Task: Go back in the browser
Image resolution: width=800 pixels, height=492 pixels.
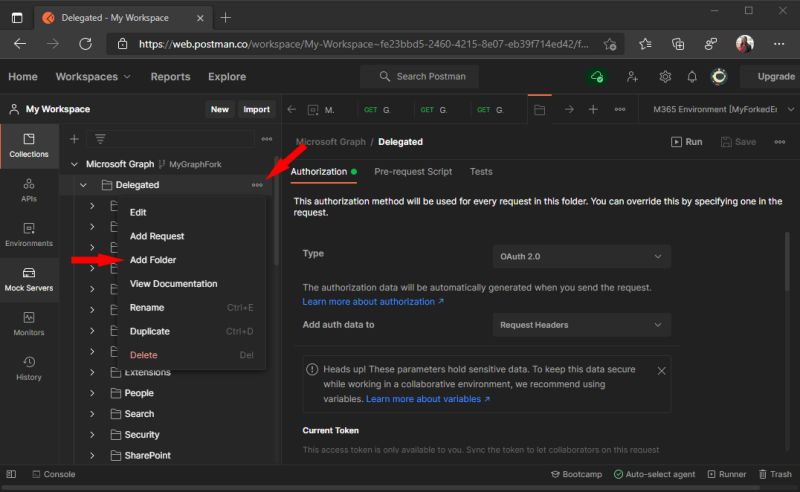Action: 20,44
